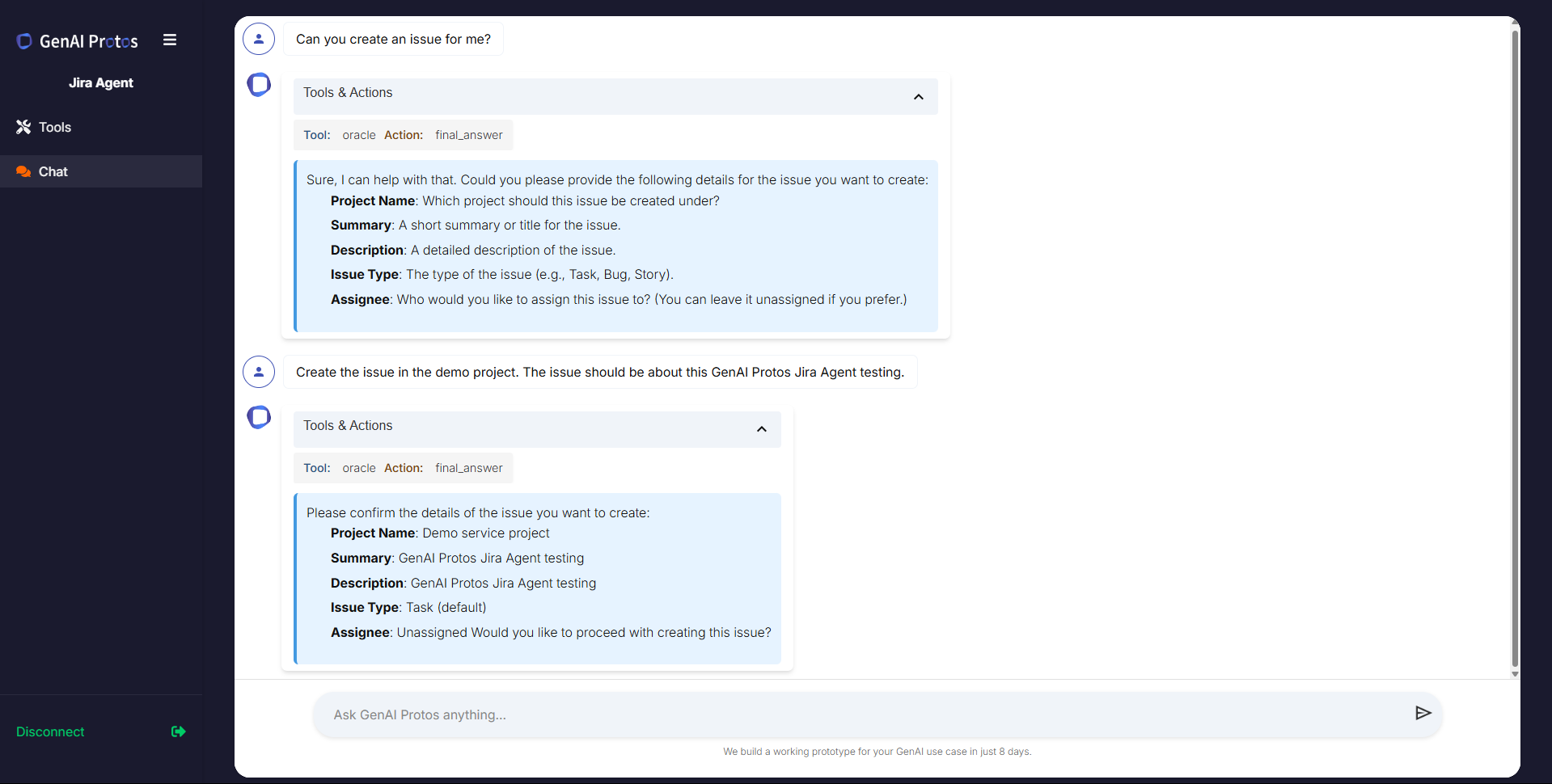
Task: Click 'Project Name: Which project' line
Action: 525,201
